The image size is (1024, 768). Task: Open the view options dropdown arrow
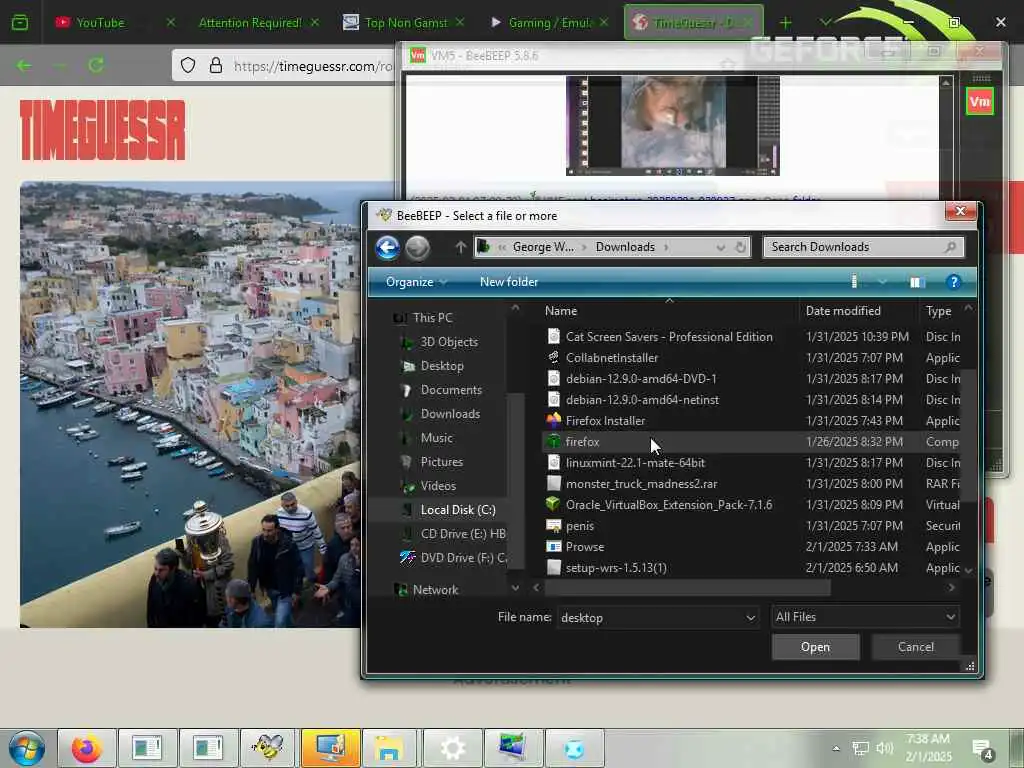(882, 282)
